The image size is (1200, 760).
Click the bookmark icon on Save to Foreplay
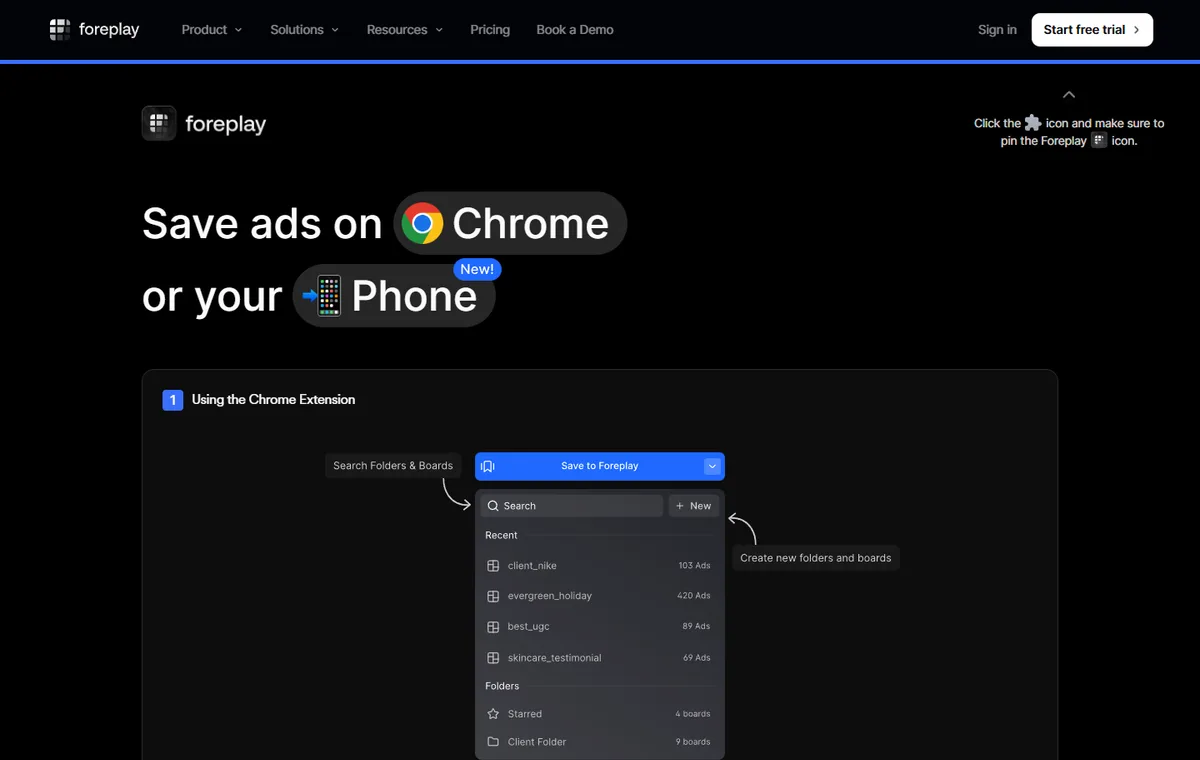coord(488,466)
